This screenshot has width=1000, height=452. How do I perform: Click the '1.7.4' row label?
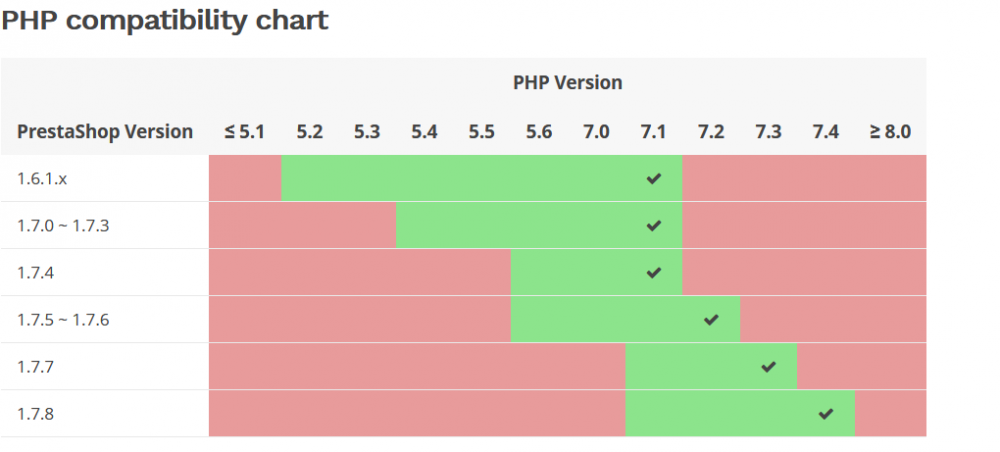36,272
